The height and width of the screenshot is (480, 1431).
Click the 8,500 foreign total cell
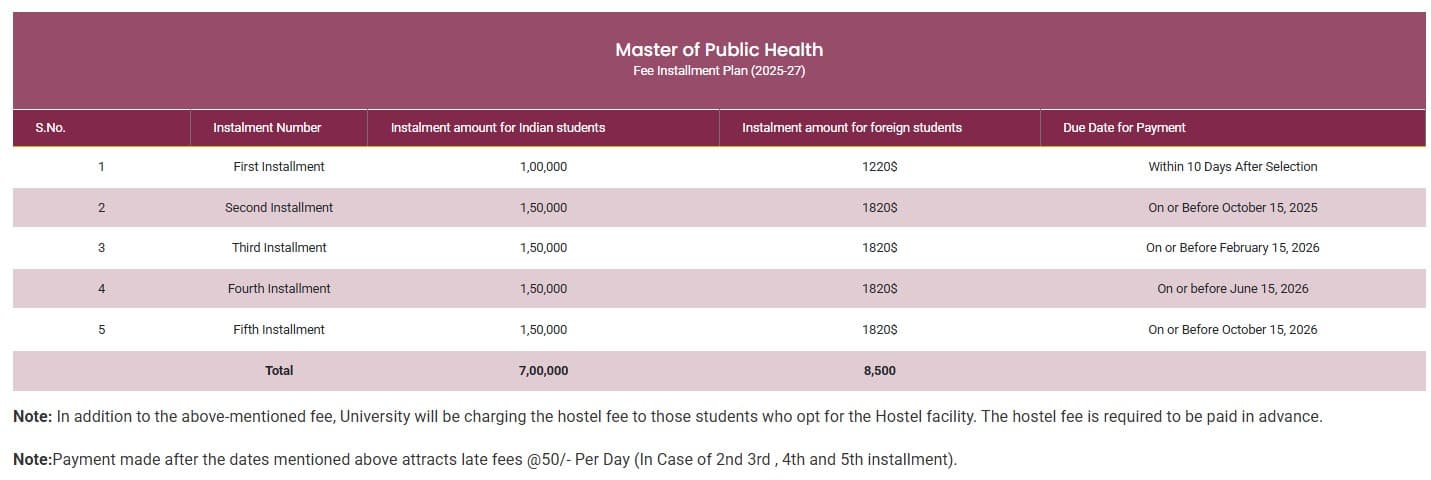pos(879,371)
